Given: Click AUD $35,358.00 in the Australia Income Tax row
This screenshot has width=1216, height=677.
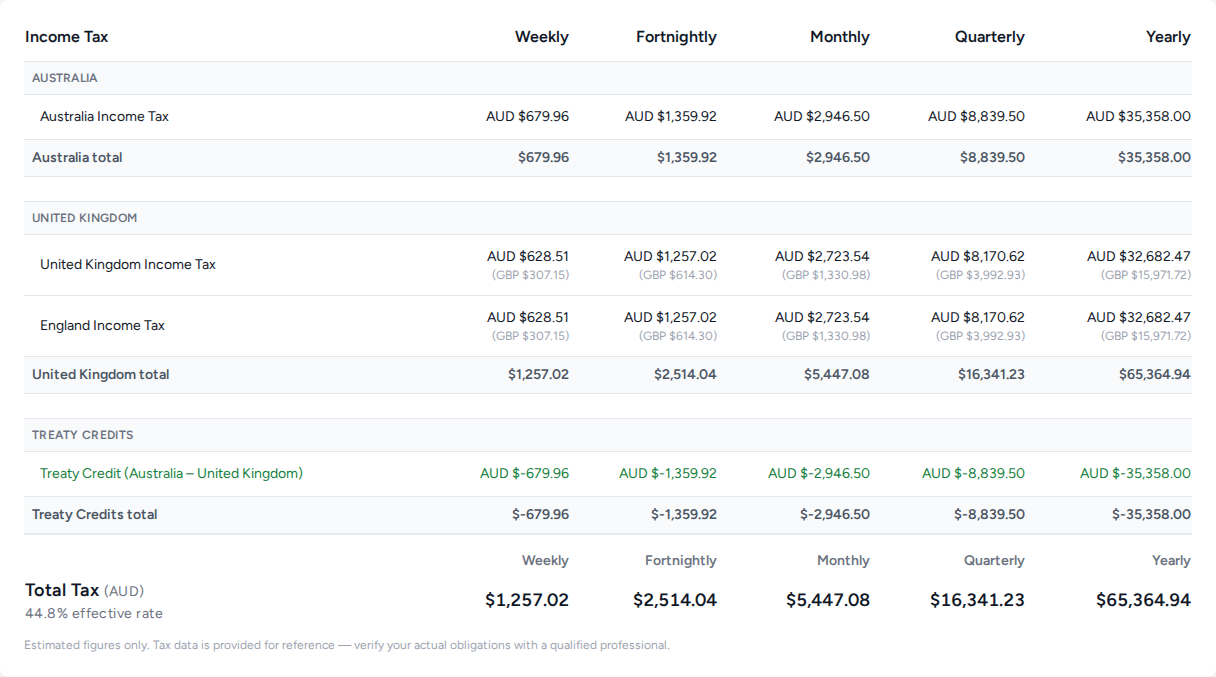Looking at the screenshot, I should [1138, 117].
